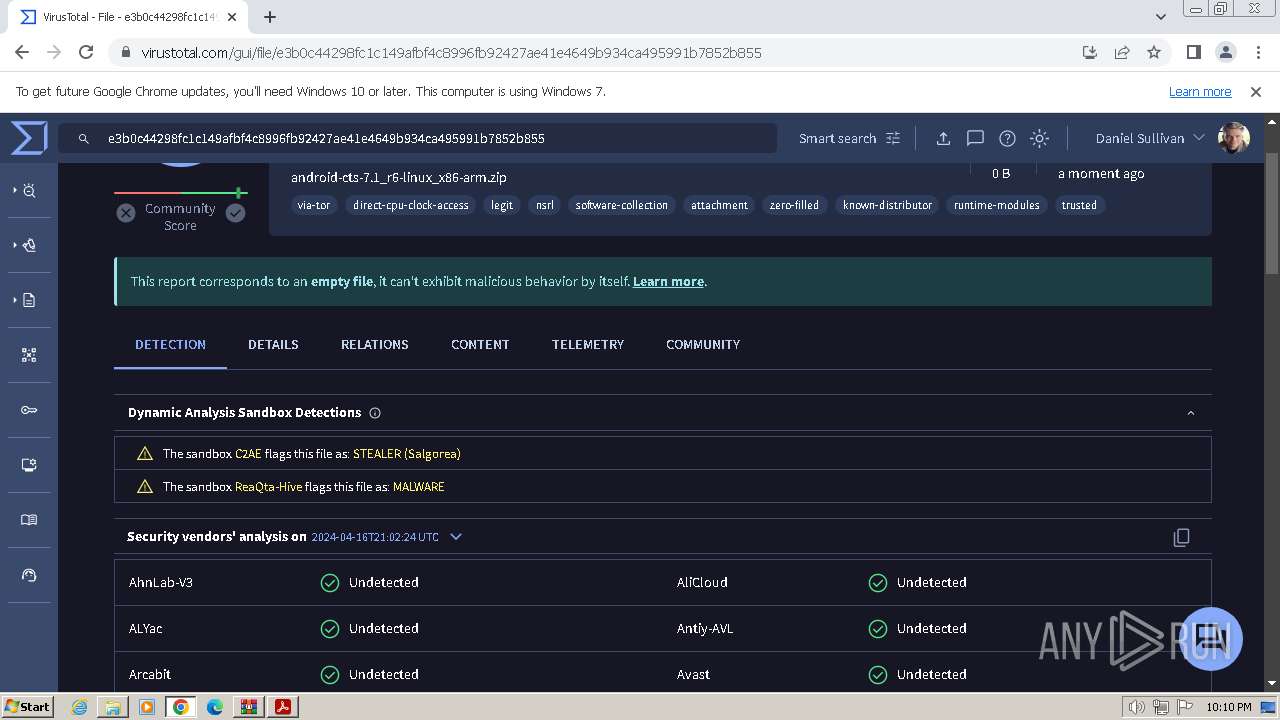This screenshot has height=720, width=1280.
Task: Click the legit tag
Action: 502,205
